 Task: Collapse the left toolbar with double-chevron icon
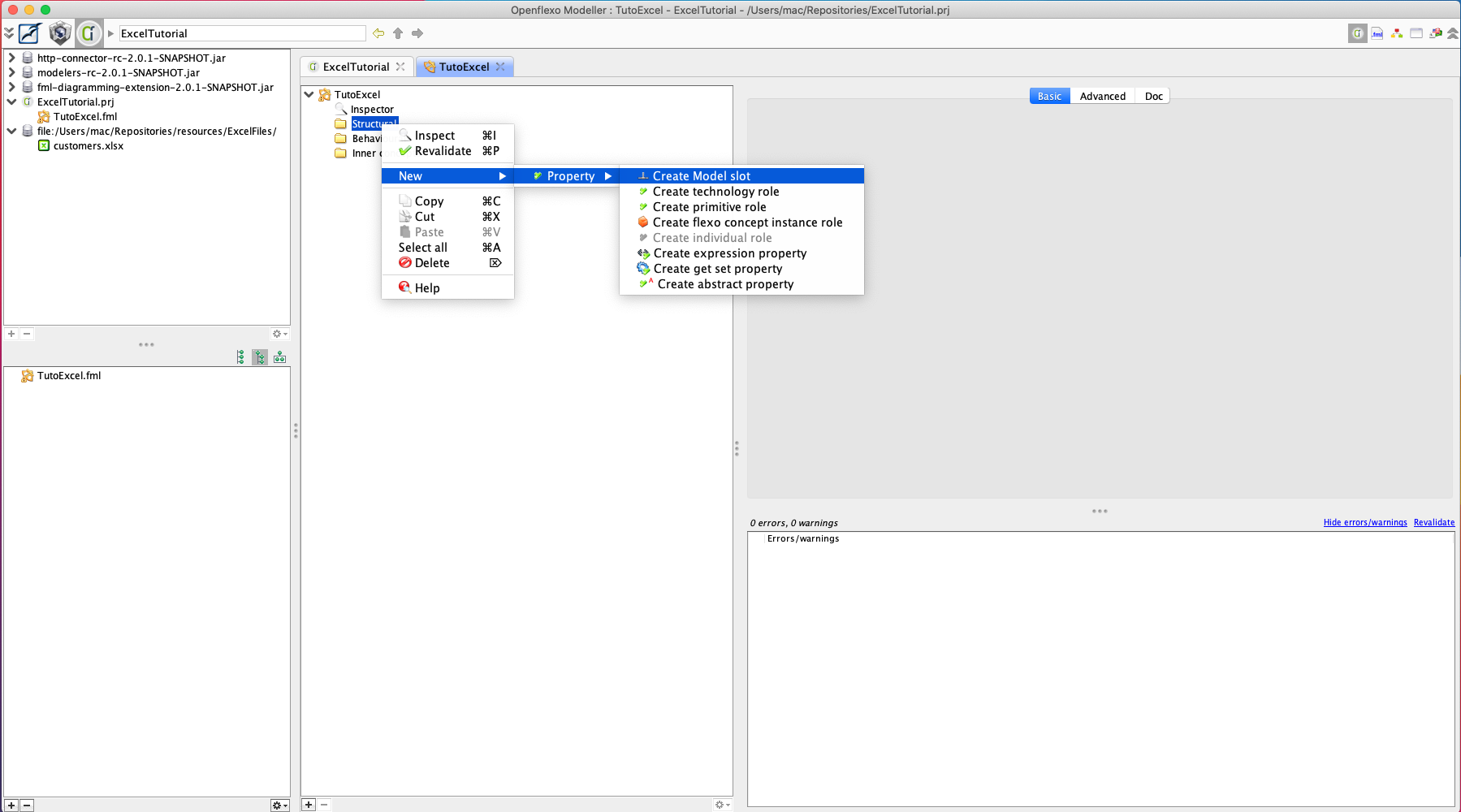[9, 33]
